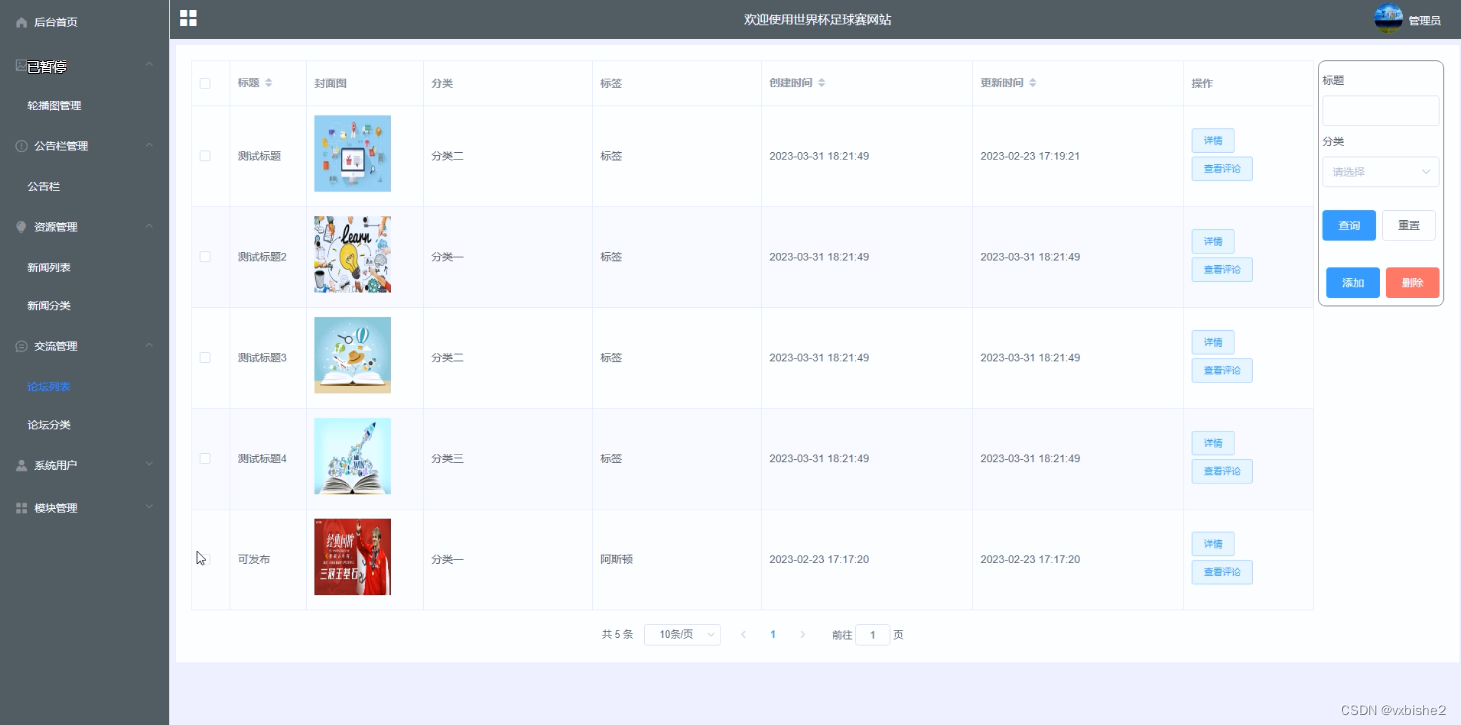1461x725 pixels.
Task: Click 查看评论 for 测试标题3
Action: point(1221,370)
